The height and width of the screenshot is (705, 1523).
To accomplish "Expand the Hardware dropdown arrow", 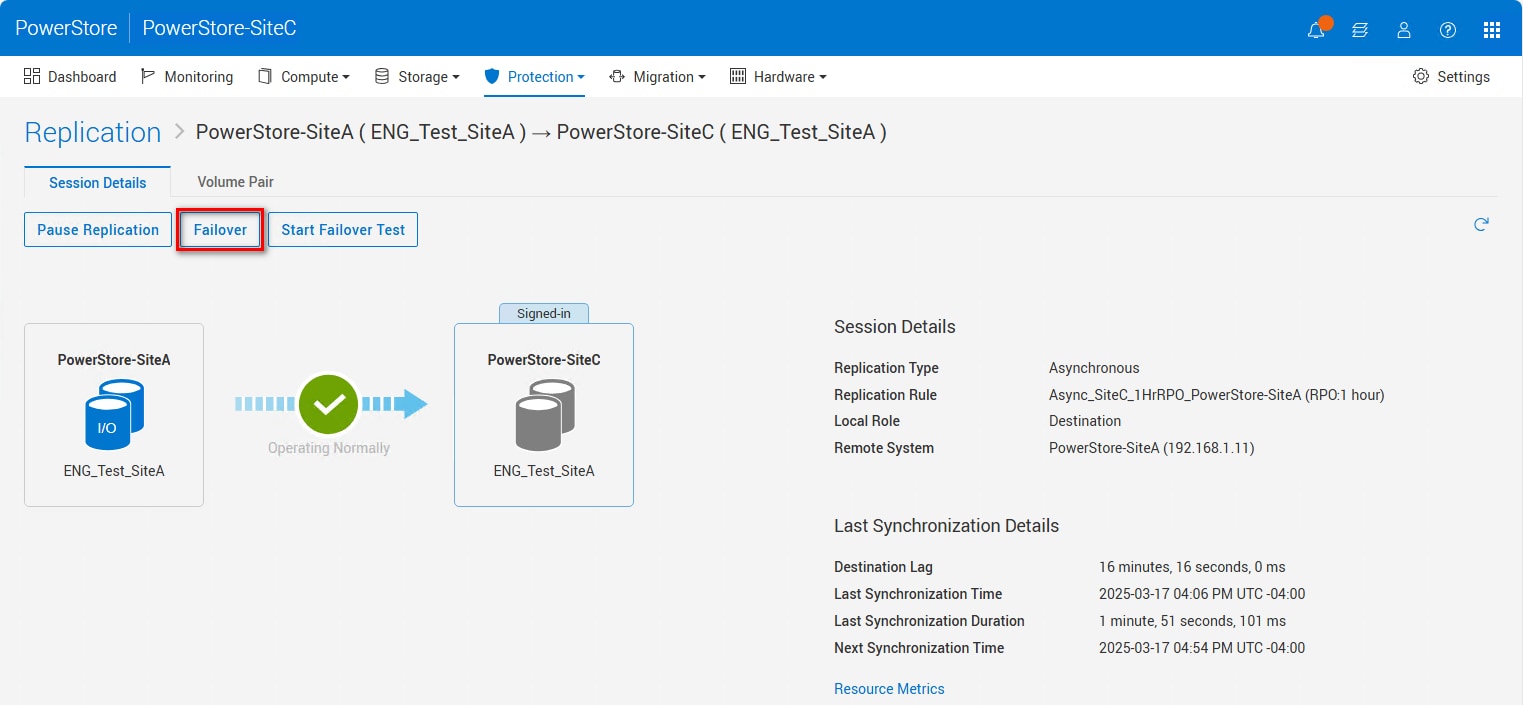I will click(823, 77).
